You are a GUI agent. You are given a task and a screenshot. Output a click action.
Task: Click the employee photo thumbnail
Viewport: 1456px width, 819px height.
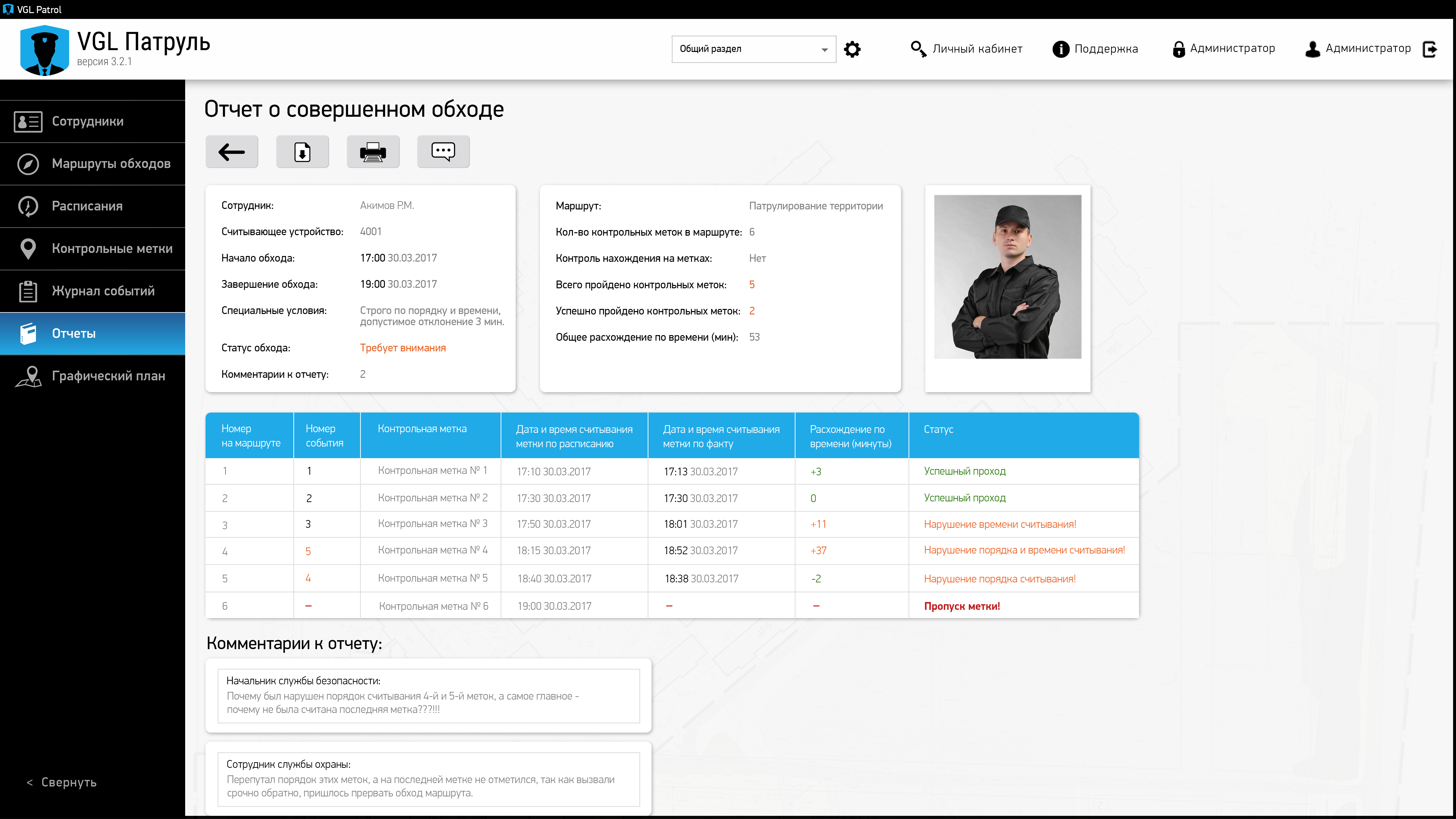(x=1007, y=277)
